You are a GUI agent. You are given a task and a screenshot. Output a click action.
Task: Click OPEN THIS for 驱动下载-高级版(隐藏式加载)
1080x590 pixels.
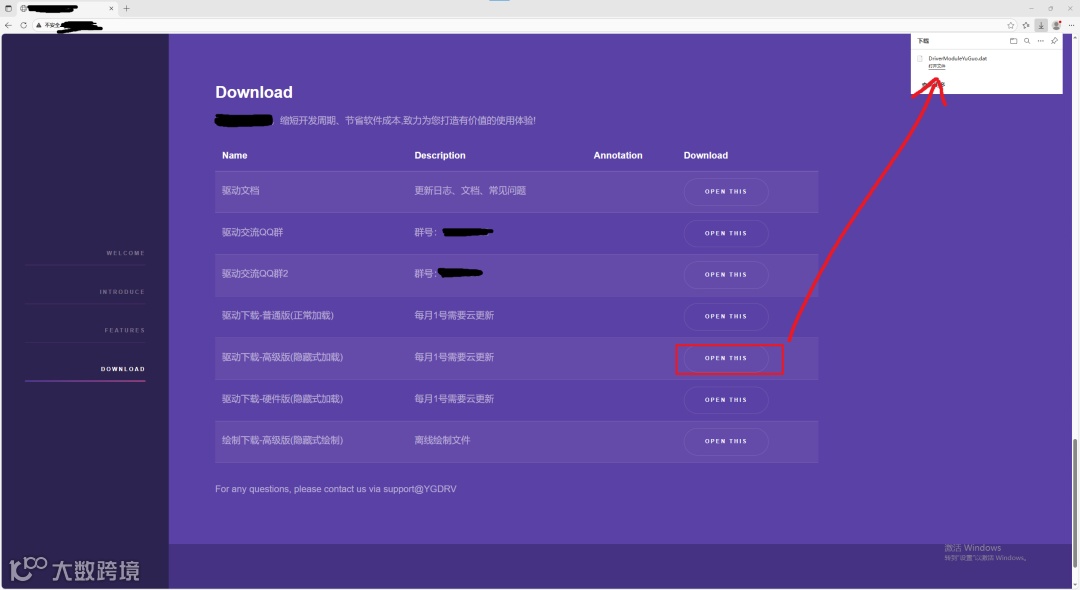[726, 358]
